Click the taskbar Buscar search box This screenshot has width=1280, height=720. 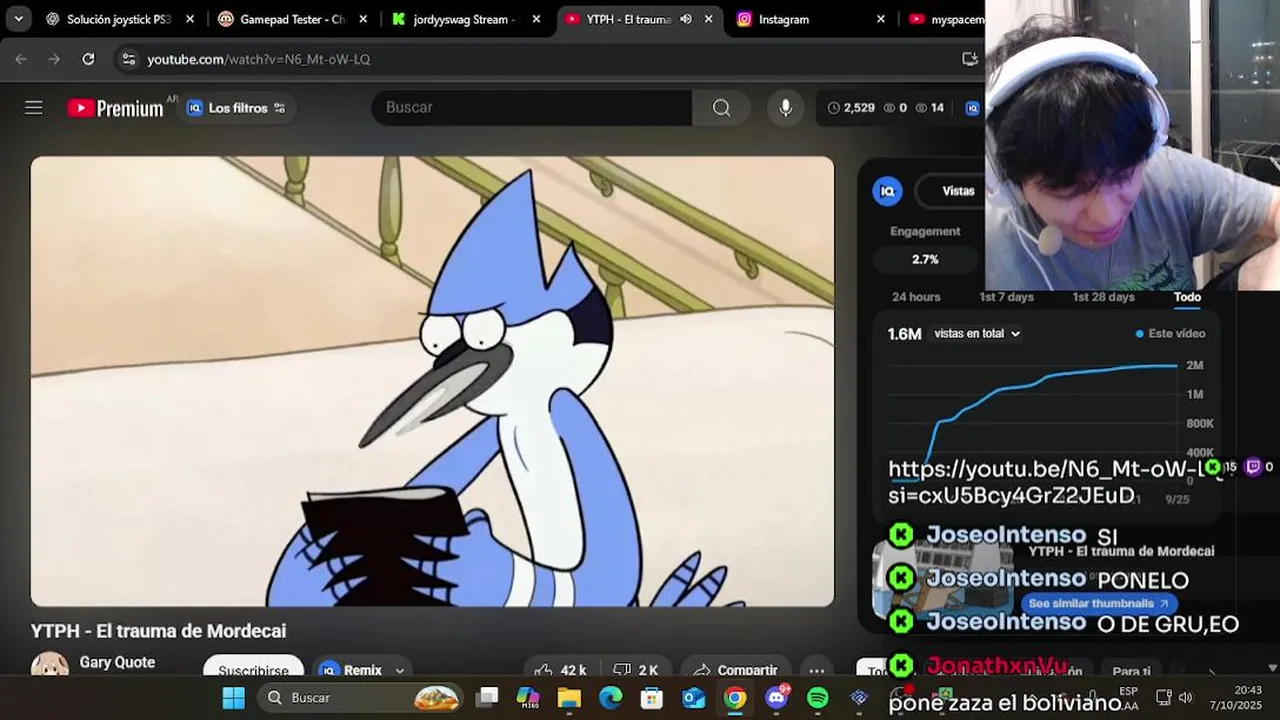[x=360, y=698]
